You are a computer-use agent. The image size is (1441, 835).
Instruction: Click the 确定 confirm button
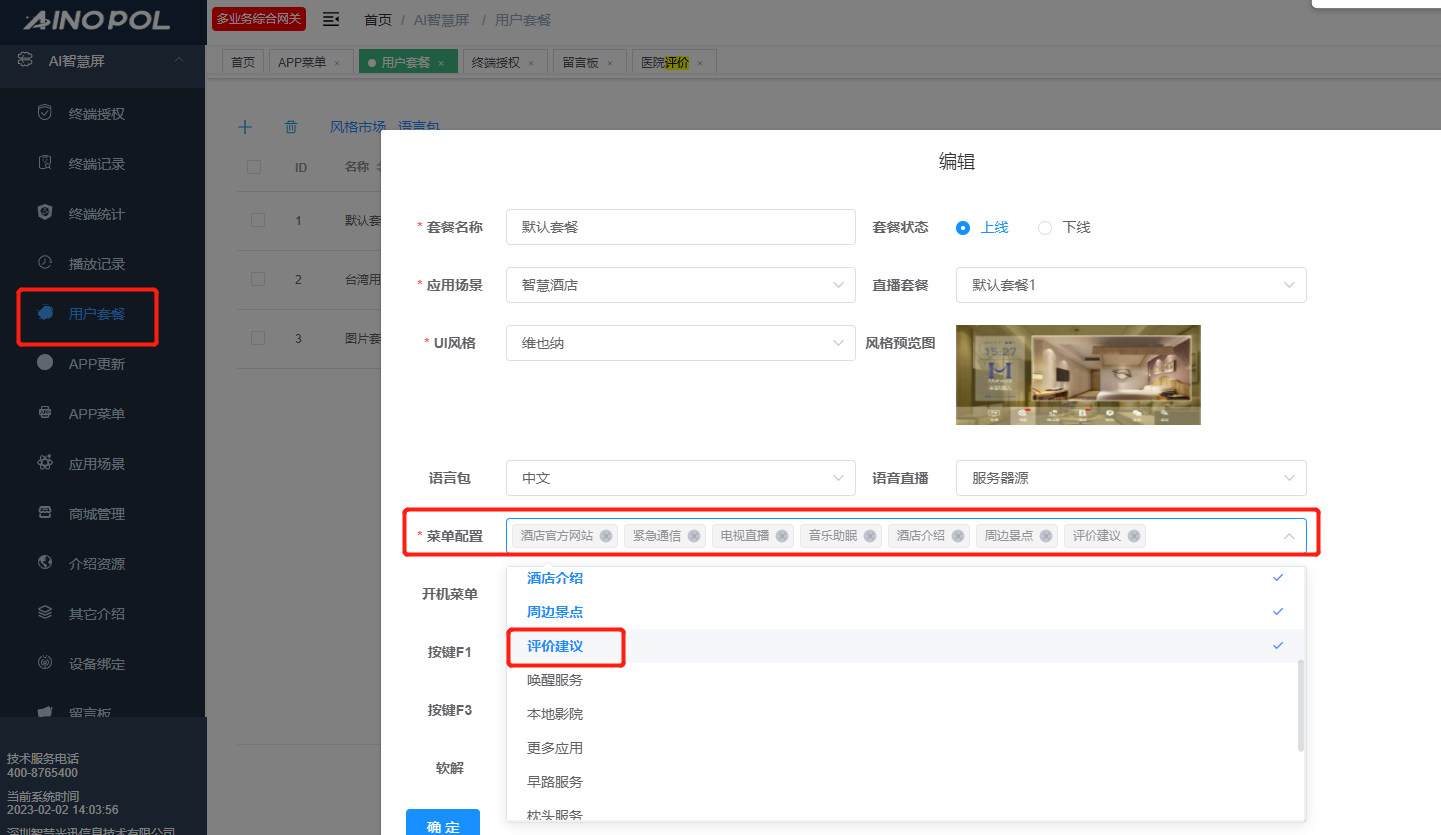point(443,825)
